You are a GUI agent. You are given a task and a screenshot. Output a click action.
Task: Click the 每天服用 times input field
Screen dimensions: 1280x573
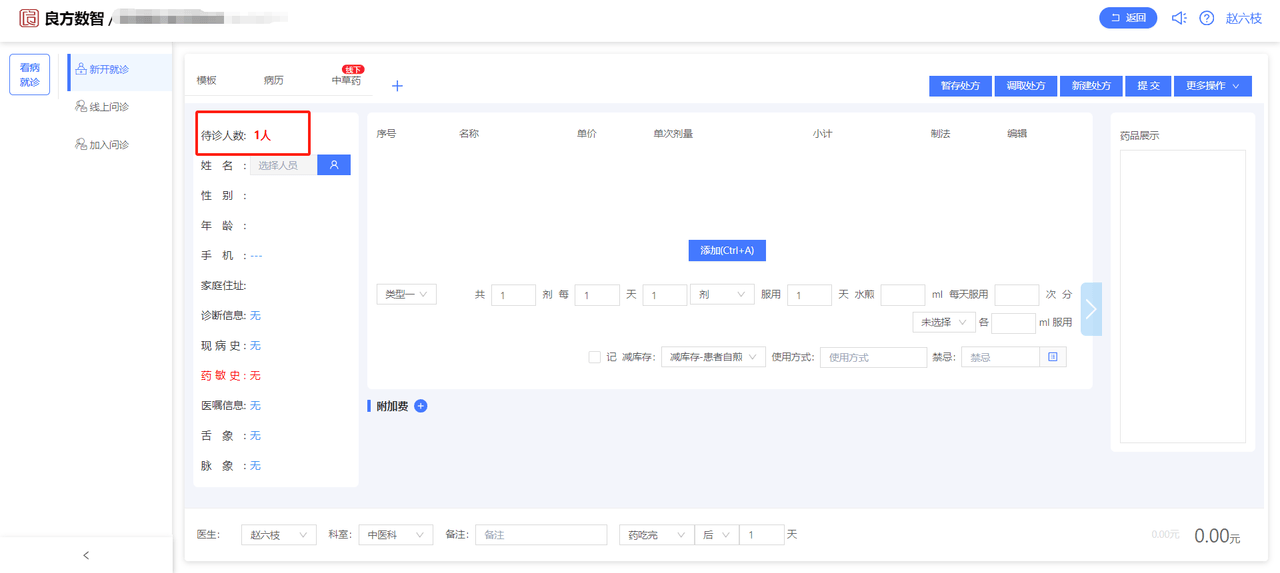click(x=1017, y=295)
